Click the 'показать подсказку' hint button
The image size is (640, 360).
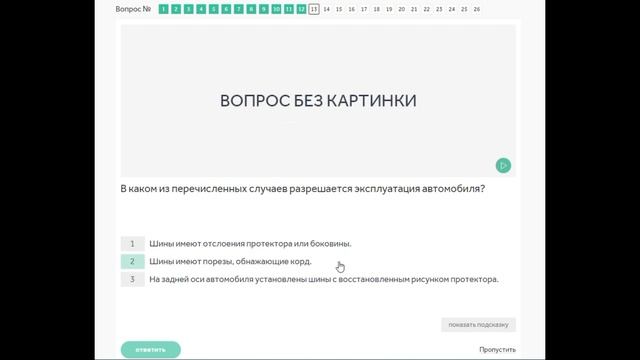tap(478, 325)
